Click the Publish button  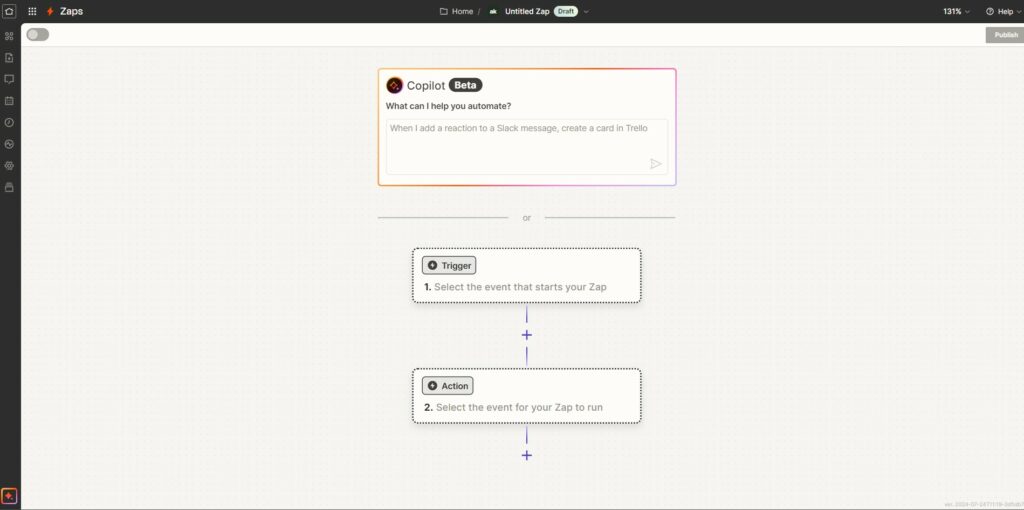pyautogui.click(x=1004, y=35)
